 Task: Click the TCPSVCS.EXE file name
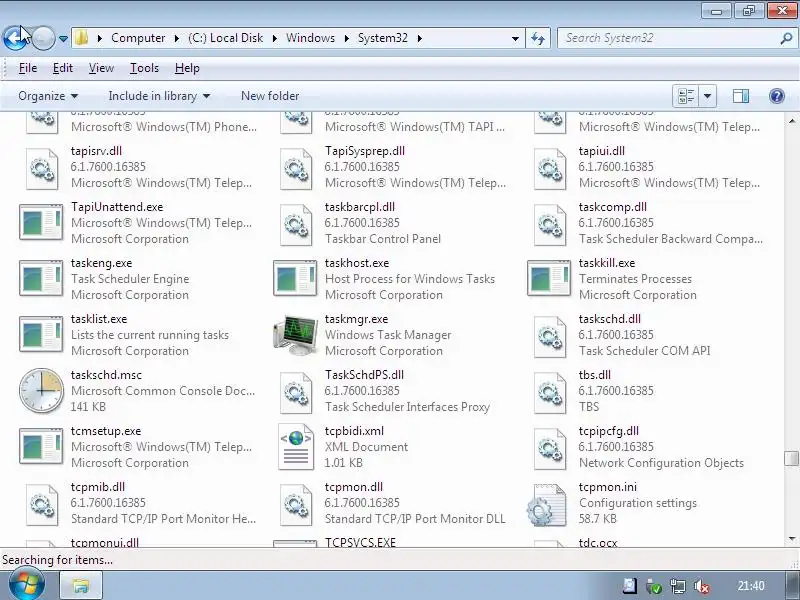click(360, 543)
